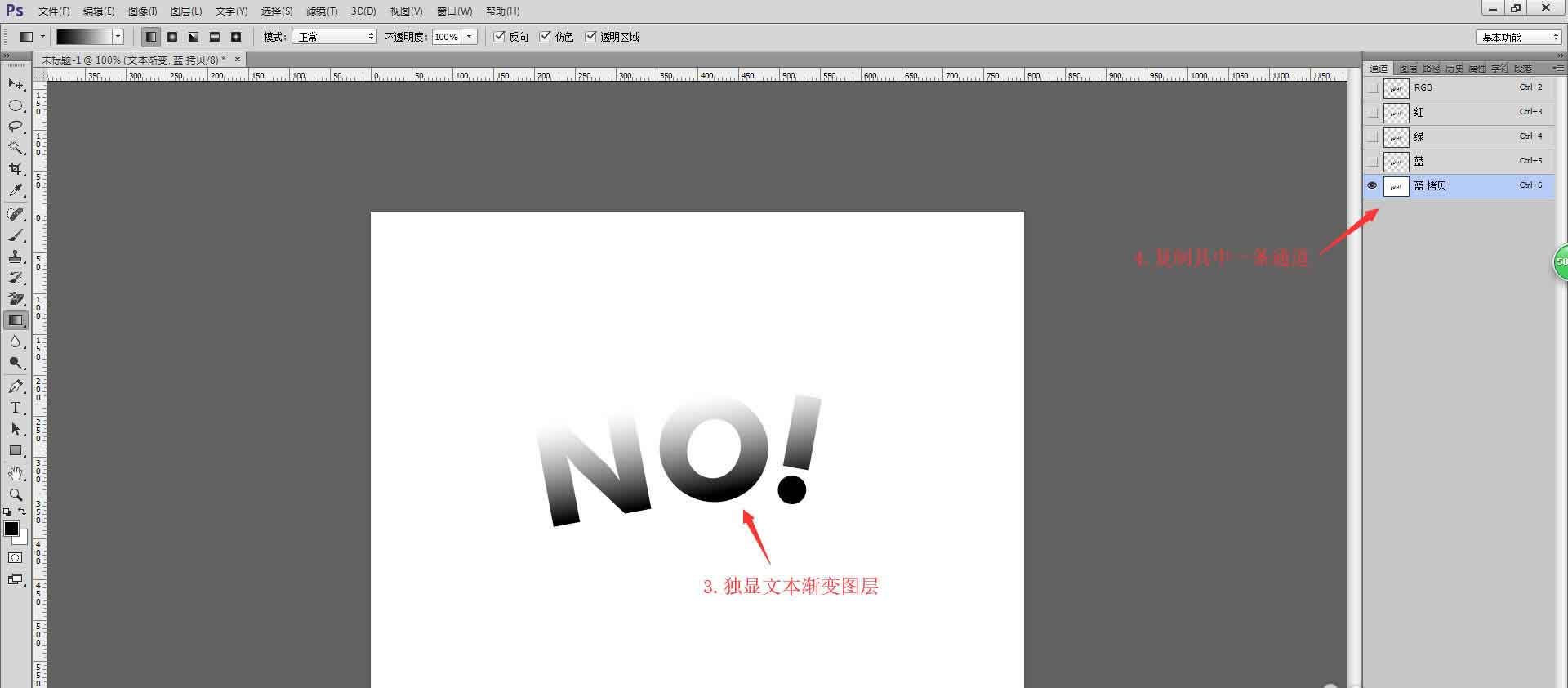Select the Dodge tool
Image resolution: width=1568 pixels, height=688 pixels.
[x=16, y=363]
